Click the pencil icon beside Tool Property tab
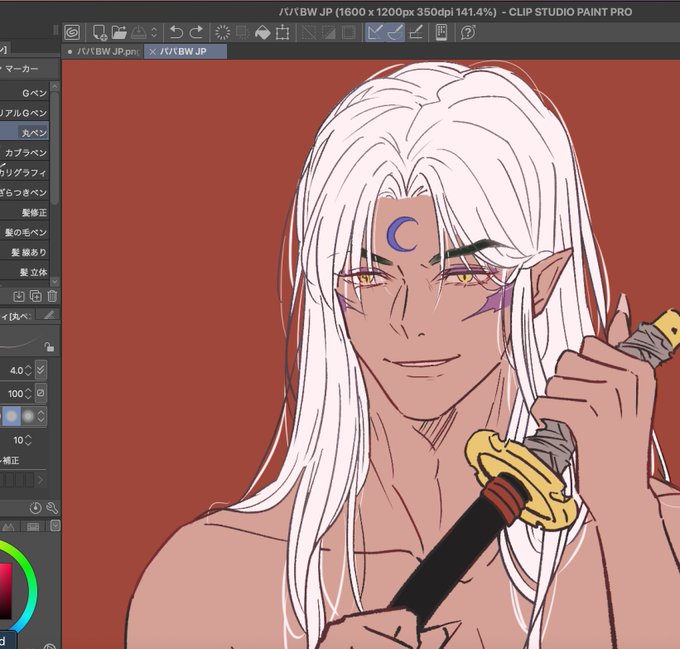The width and height of the screenshot is (680, 649). (x=49, y=315)
